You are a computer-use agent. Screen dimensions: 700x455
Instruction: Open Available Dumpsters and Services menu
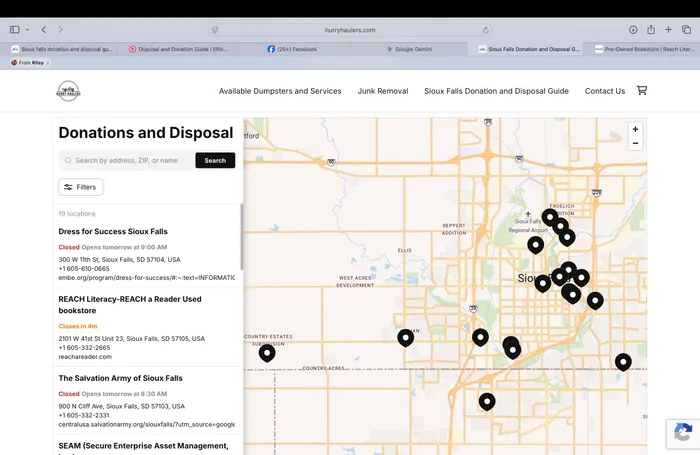point(280,91)
